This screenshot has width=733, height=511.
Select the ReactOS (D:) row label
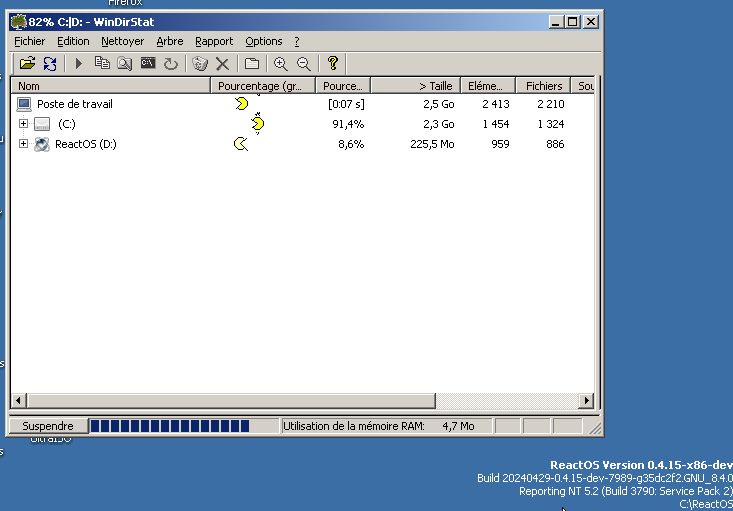pos(86,144)
